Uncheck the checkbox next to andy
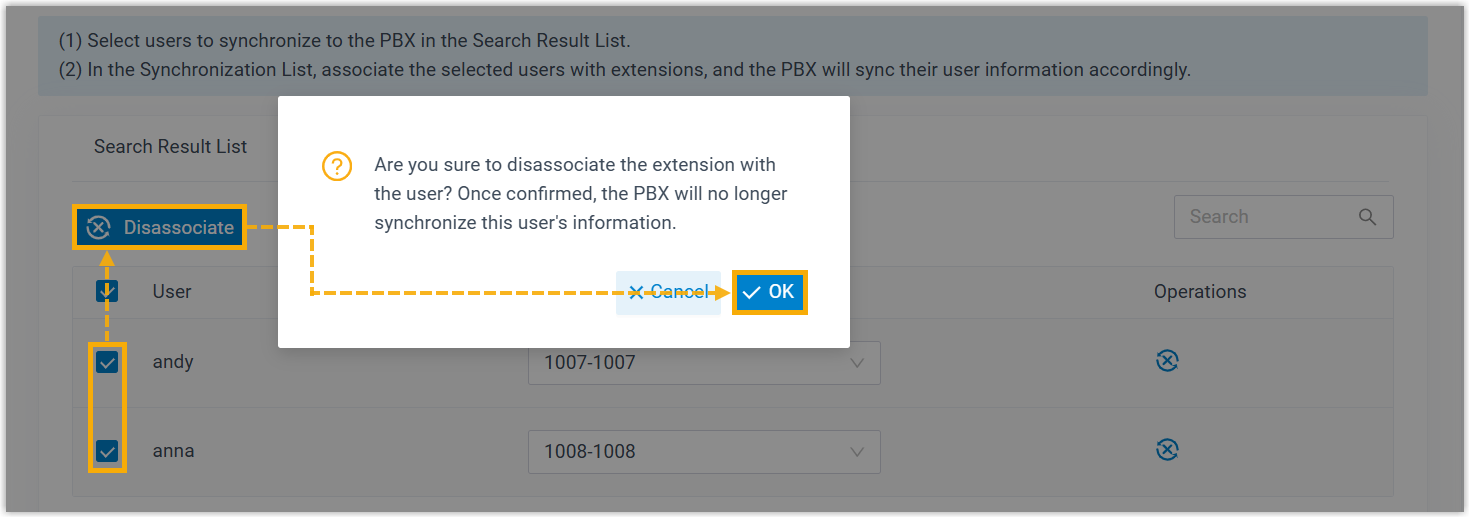This screenshot has width=1470, height=518. tap(107, 362)
